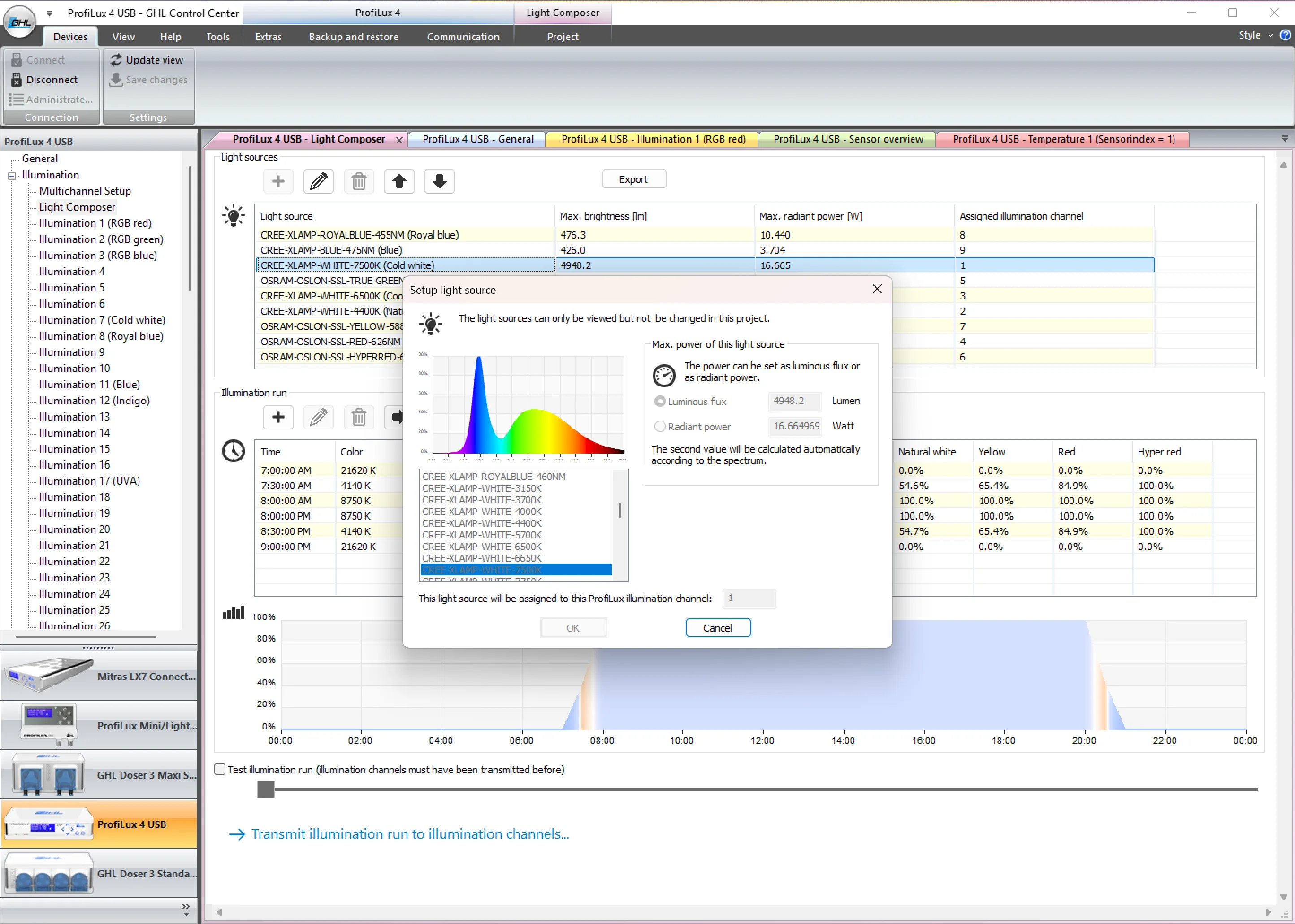Click the Cancel button in dialog
The image size is (1295, 924).
(717, 628)
